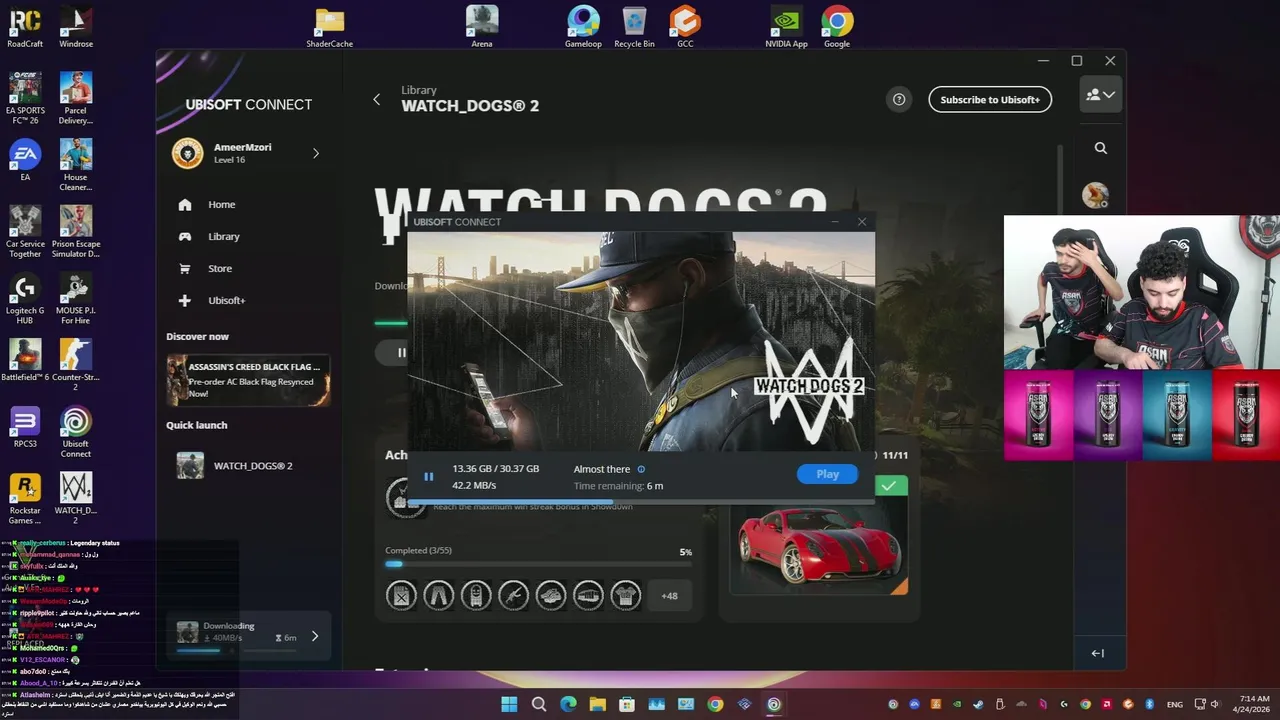Open the info icon beside Almost there
The height and width of the screenshot is (720, 1280).
[641, 469]
